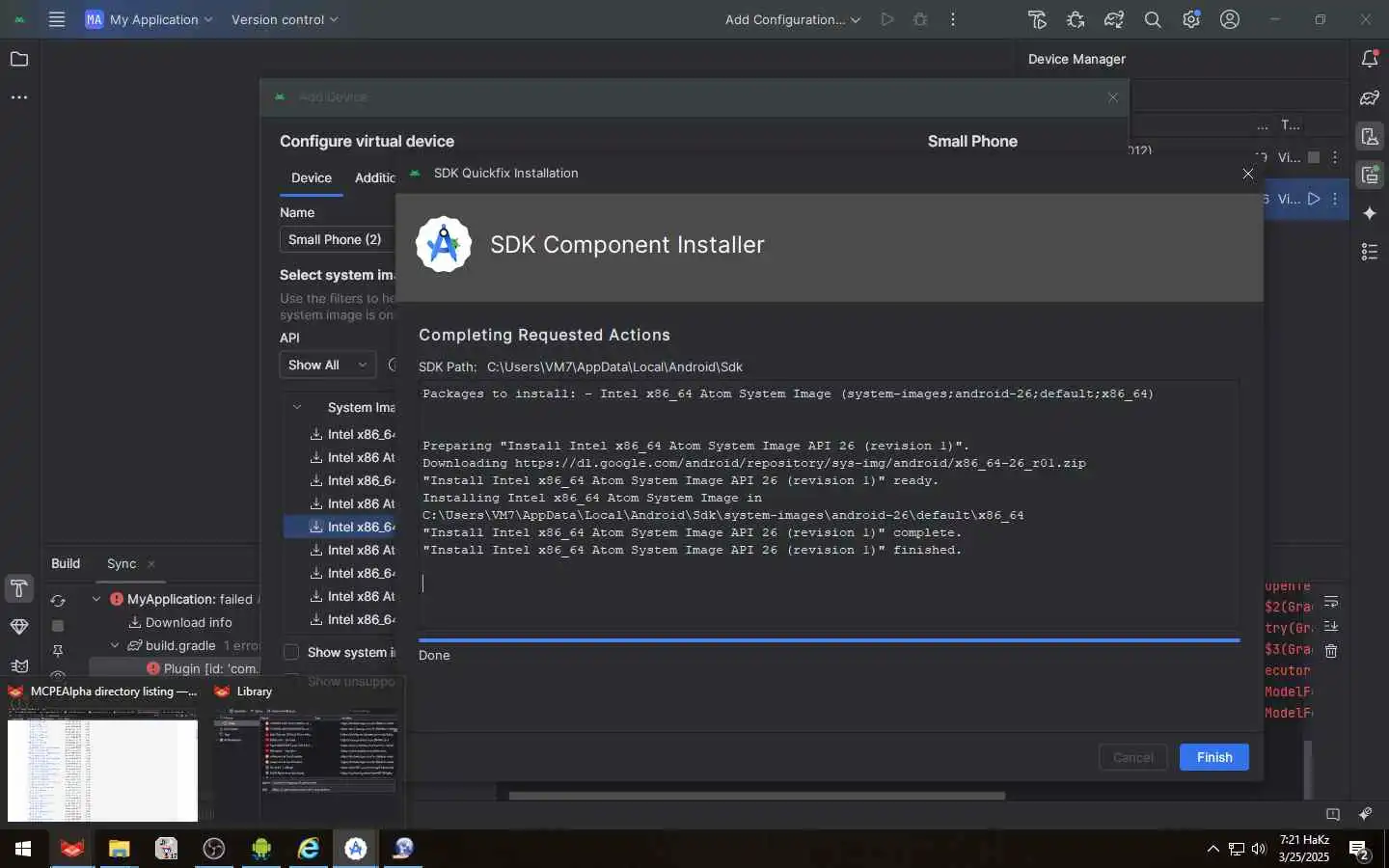1389x868 pixels.
Task: Toggle Show system images checkbox
Action: point(291,652)
